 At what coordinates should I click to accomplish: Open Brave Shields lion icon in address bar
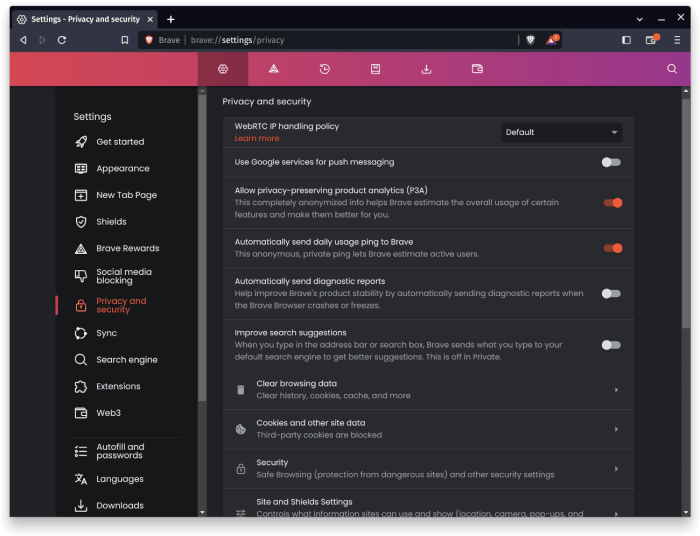530,40
